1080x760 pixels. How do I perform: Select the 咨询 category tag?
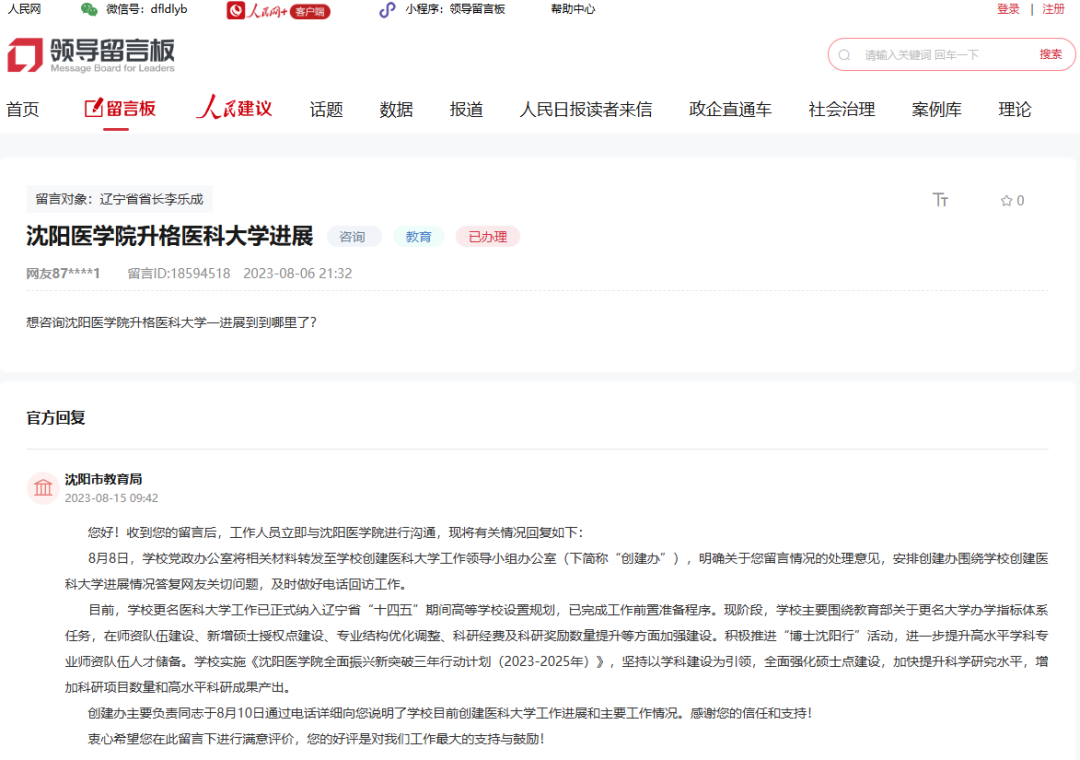point(354,236)
